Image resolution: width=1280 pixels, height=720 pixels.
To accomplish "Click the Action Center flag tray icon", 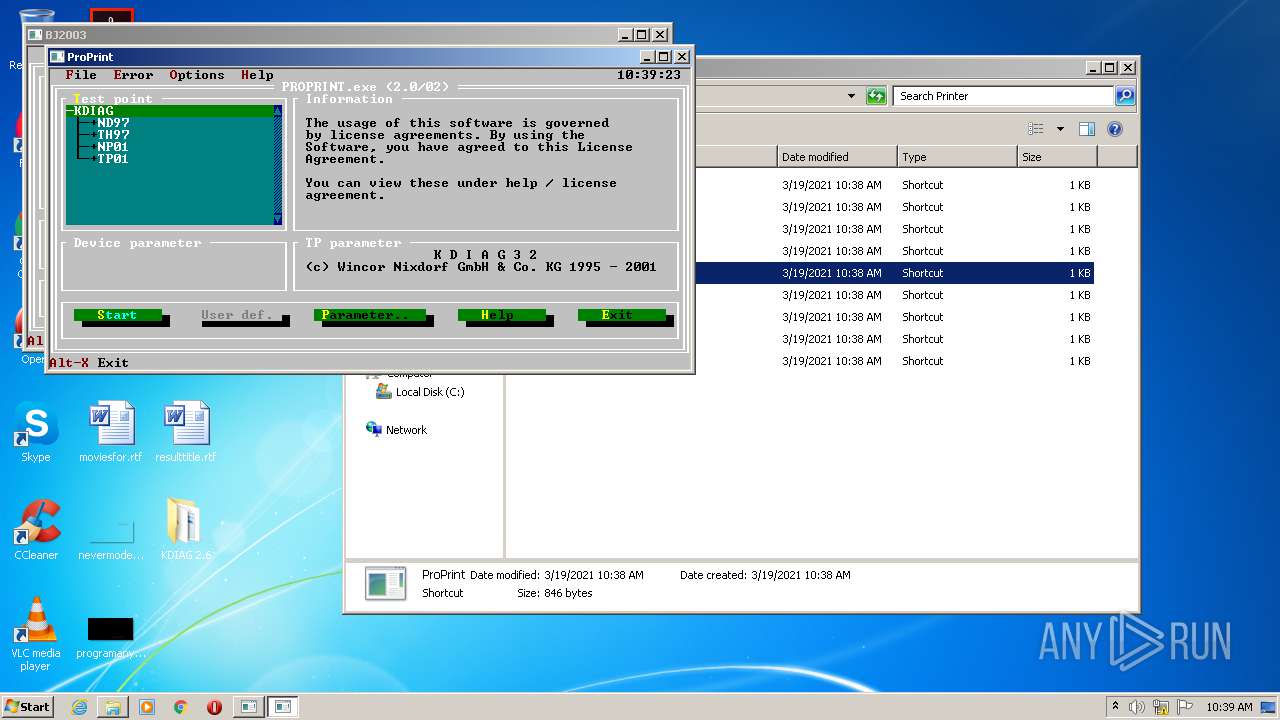I will tap(1184, 707).
